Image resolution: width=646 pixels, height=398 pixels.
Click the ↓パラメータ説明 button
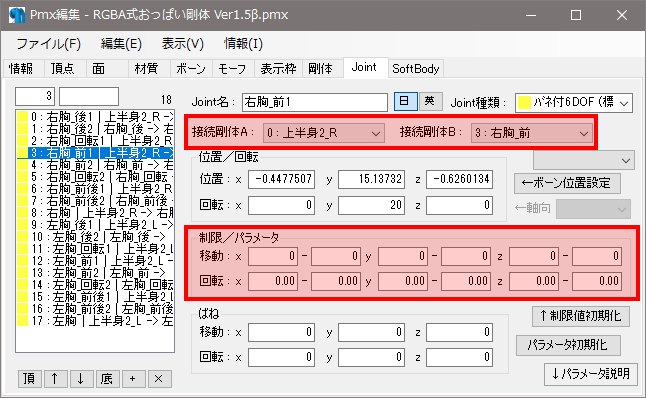point(591,374)
